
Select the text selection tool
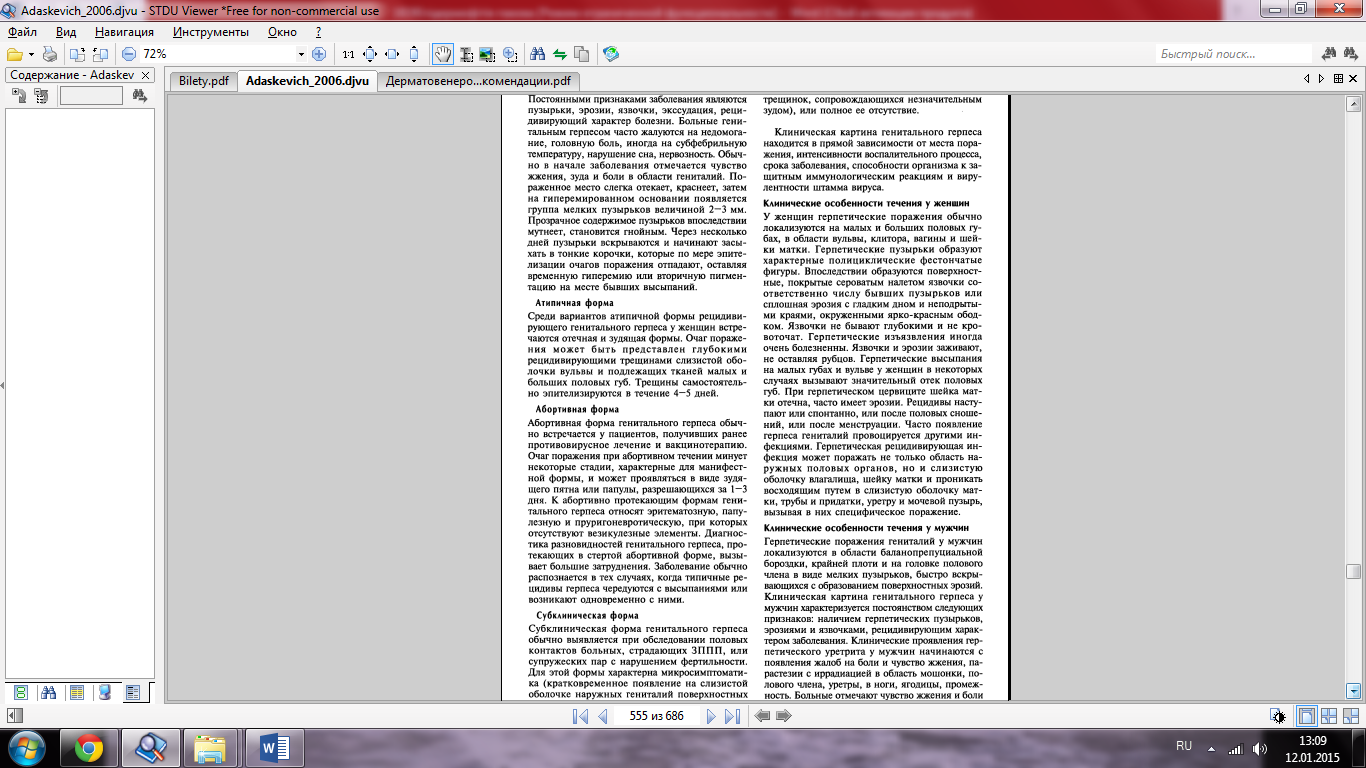coord(465,54)
